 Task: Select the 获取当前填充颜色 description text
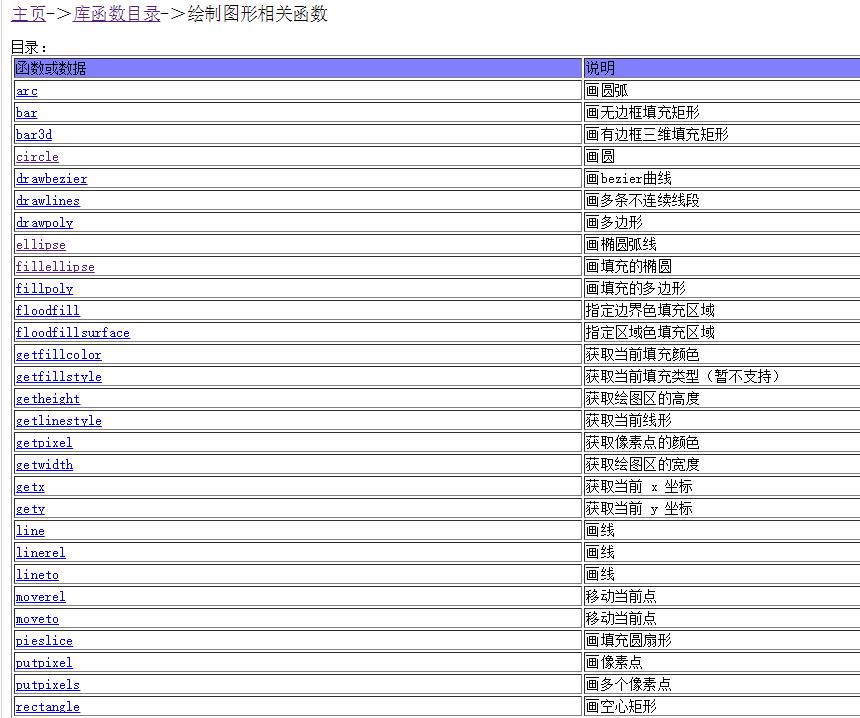[x=643, y=354]
